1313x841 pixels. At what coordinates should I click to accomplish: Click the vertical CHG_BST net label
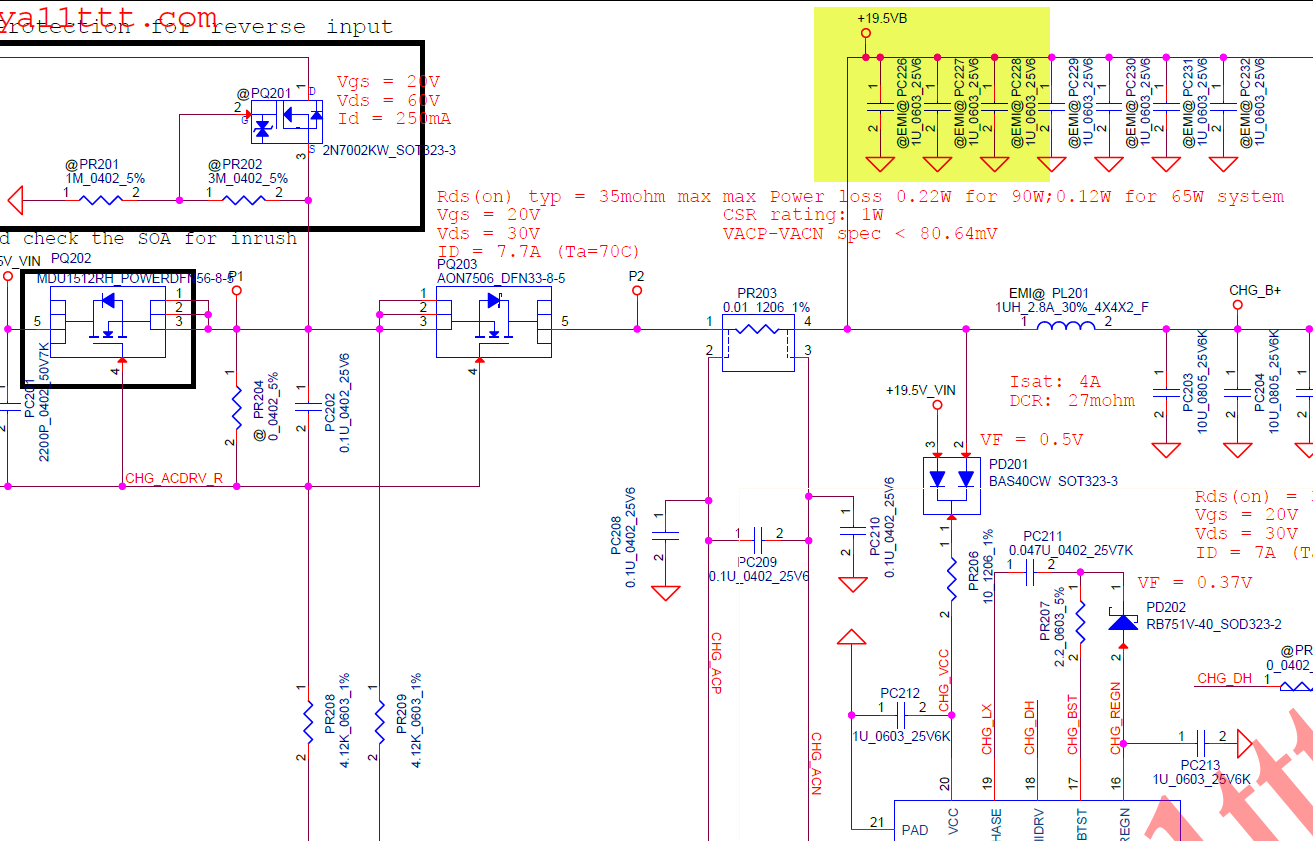pyautogui.click(x=1072, y=726)
